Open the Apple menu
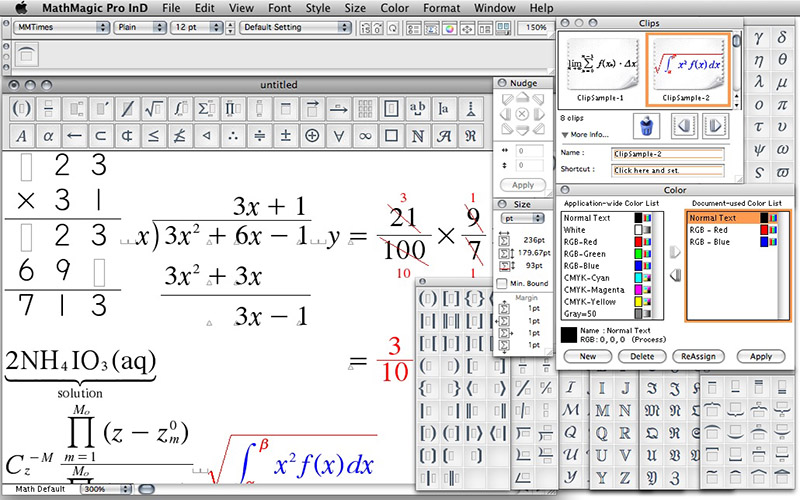 pos(21,8)
